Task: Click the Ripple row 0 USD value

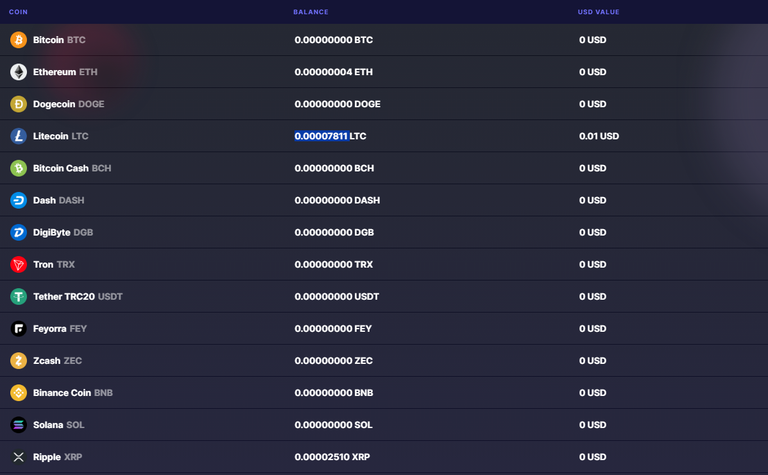Action: 593,457
